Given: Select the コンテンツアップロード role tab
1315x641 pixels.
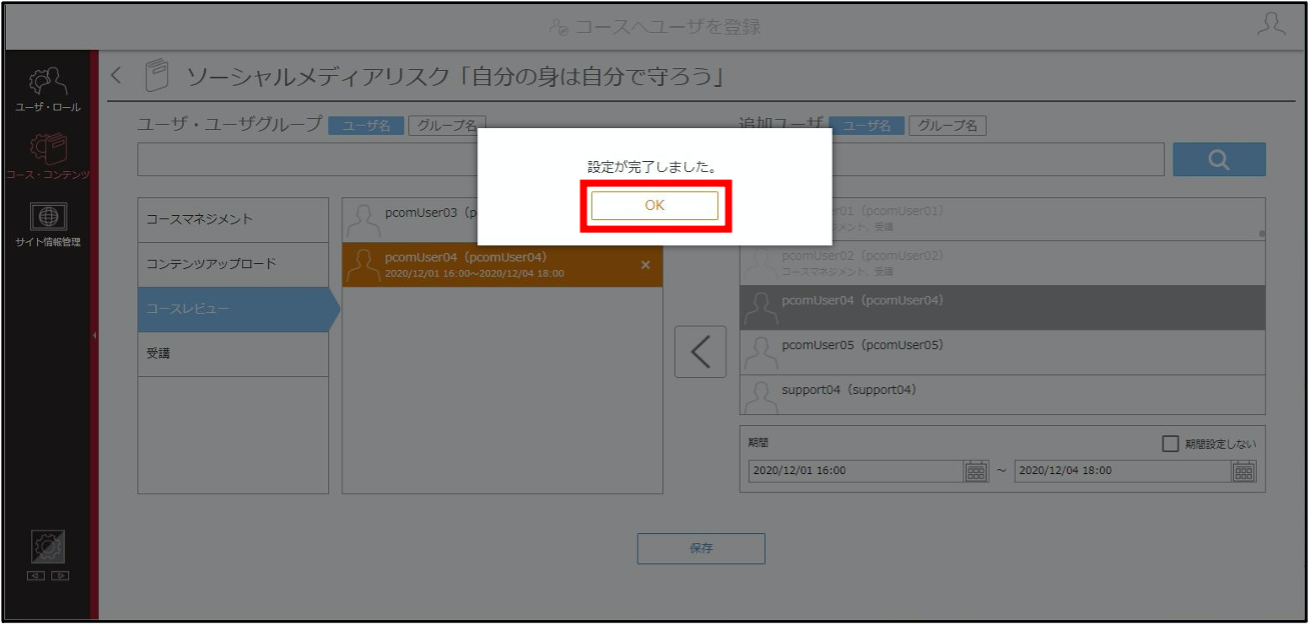Looking at the screenshot, I should (x=233, y=265).
